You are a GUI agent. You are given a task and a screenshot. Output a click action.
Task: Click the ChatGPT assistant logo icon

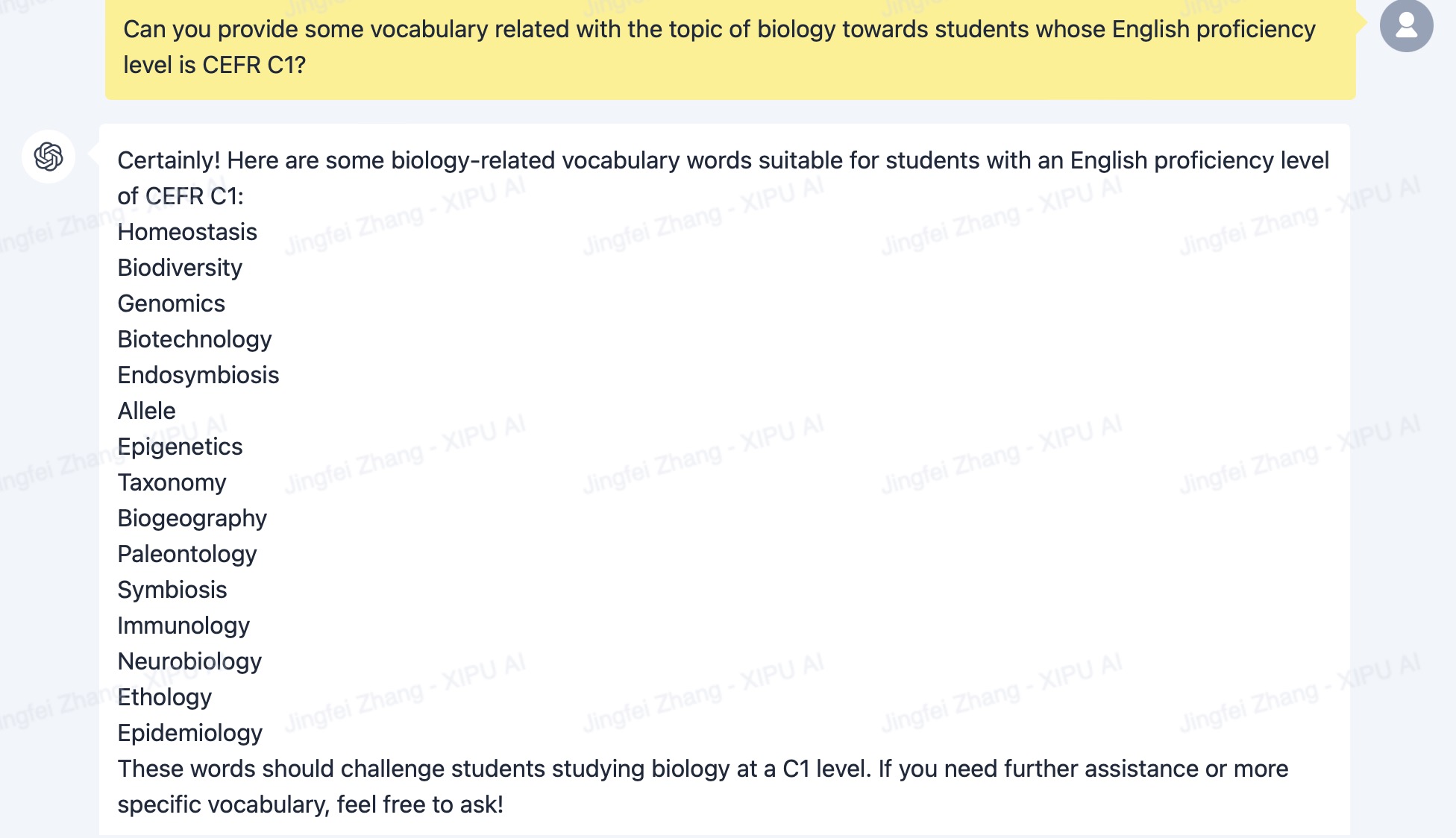click(x=48, y=157)
